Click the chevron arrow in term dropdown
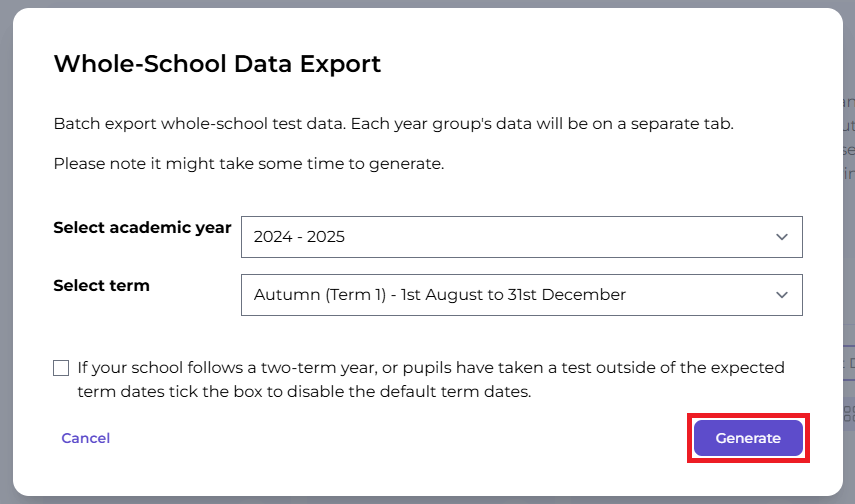Screen dimensions: 855x504 [782, 295]
